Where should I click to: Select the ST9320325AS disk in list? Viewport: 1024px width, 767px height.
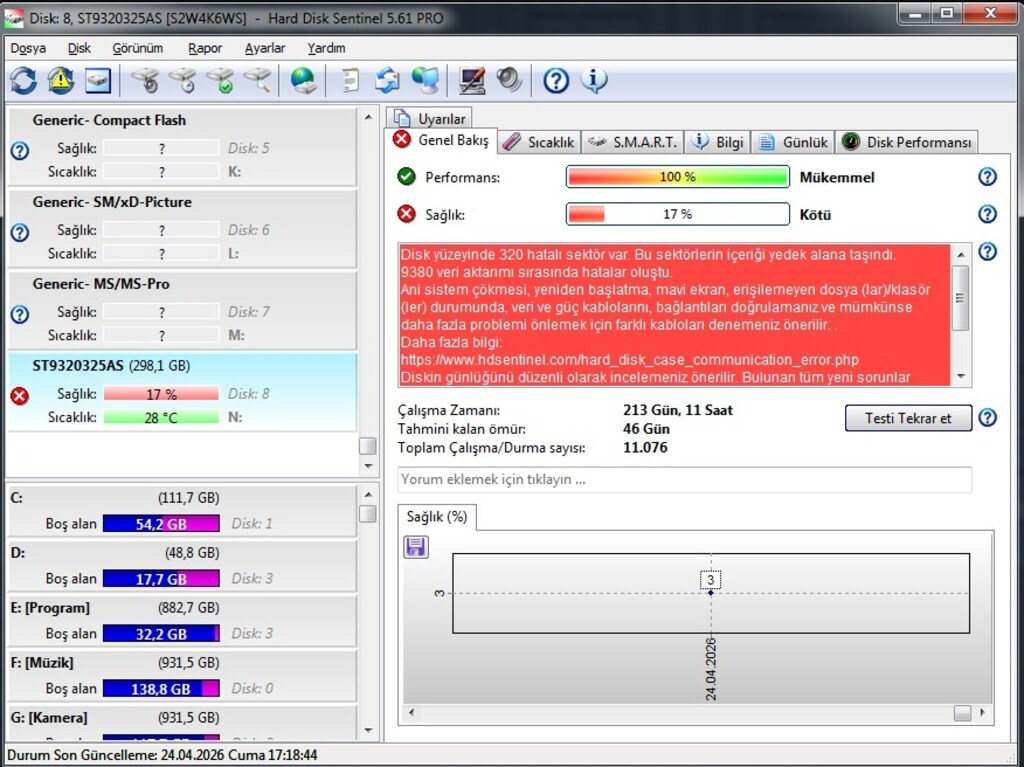pyautogui.click(x=182, y=391)
